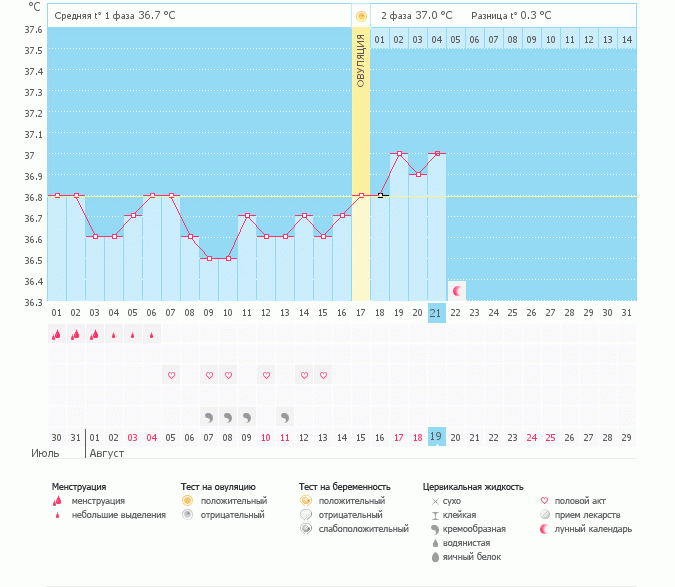Click the сухо cervical fluid legend icon
The width and height of the screenshot is (675, 587).
coord(435,500)
